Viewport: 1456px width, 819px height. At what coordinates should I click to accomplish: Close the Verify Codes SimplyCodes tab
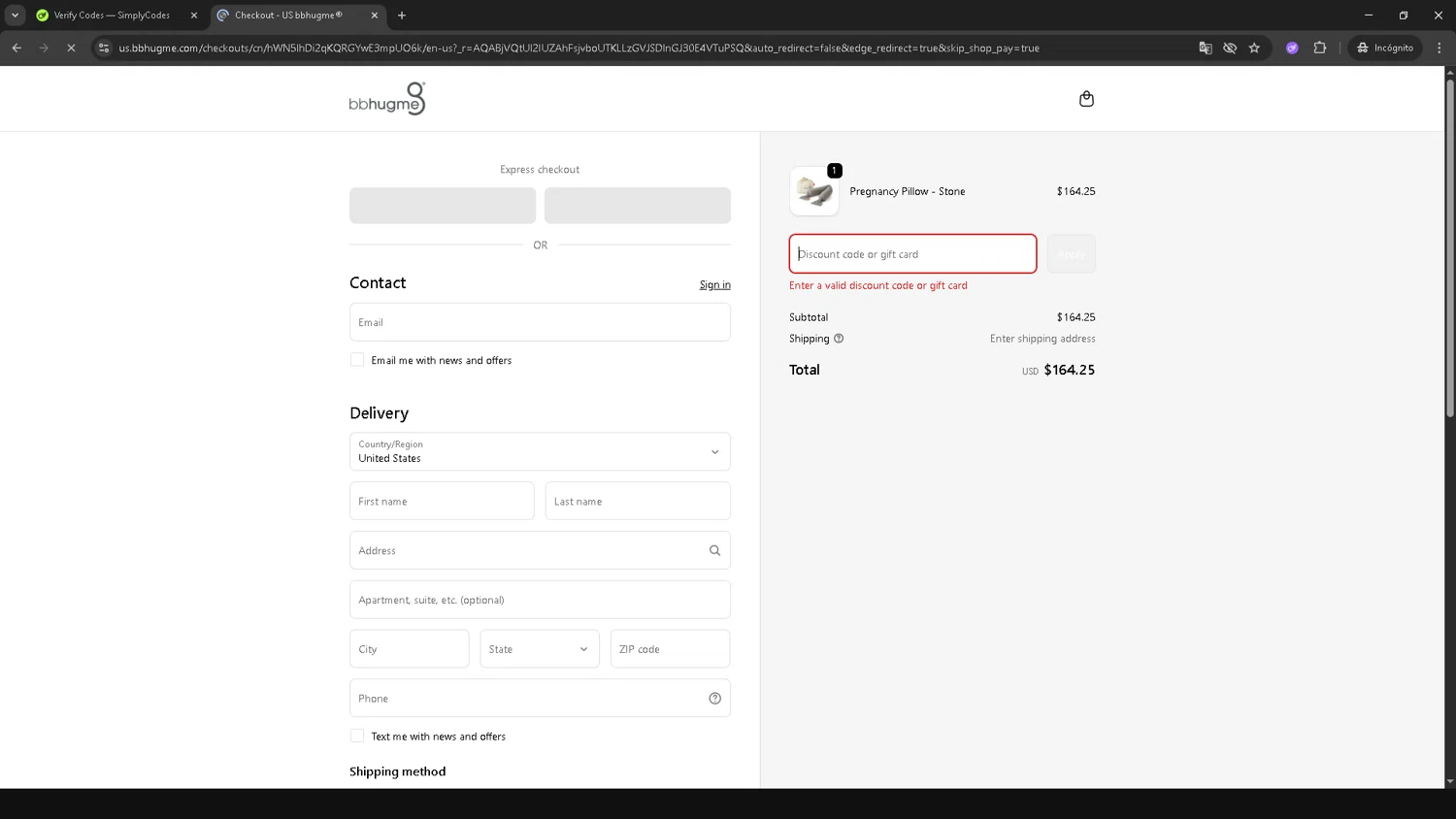coord(194,16)
